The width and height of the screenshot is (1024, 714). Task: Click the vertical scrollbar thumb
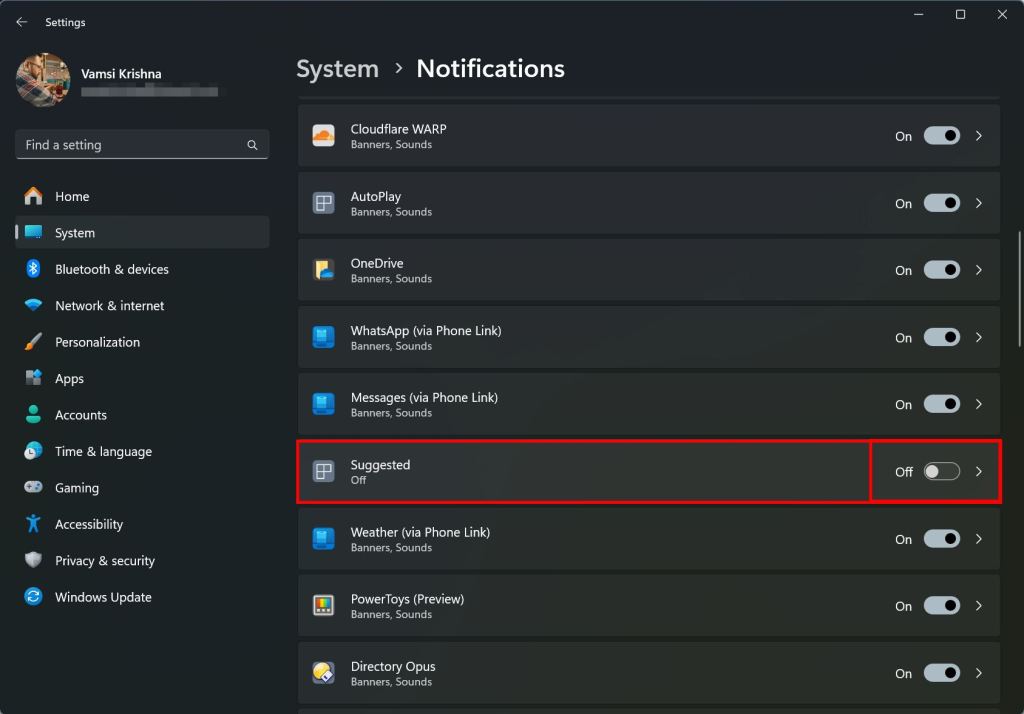point(1019,288)
